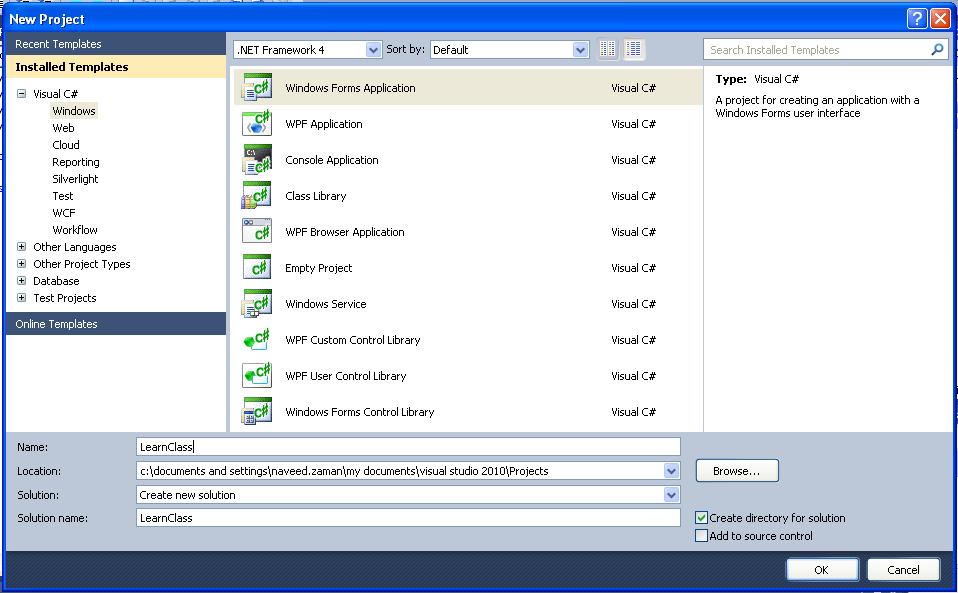
Task: Expand the Other Languages node
Action: tap(21, 247)
